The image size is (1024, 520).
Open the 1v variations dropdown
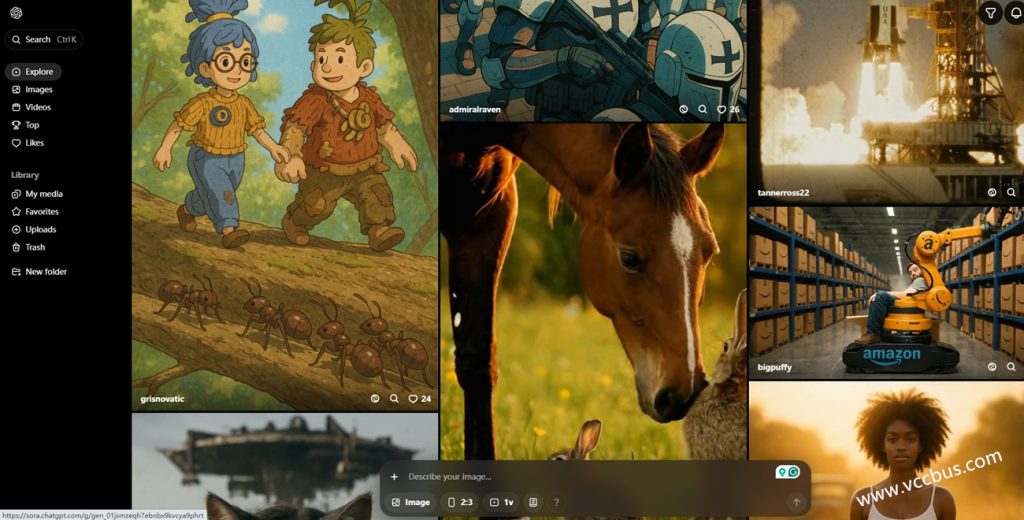click(x=501, y=502)
